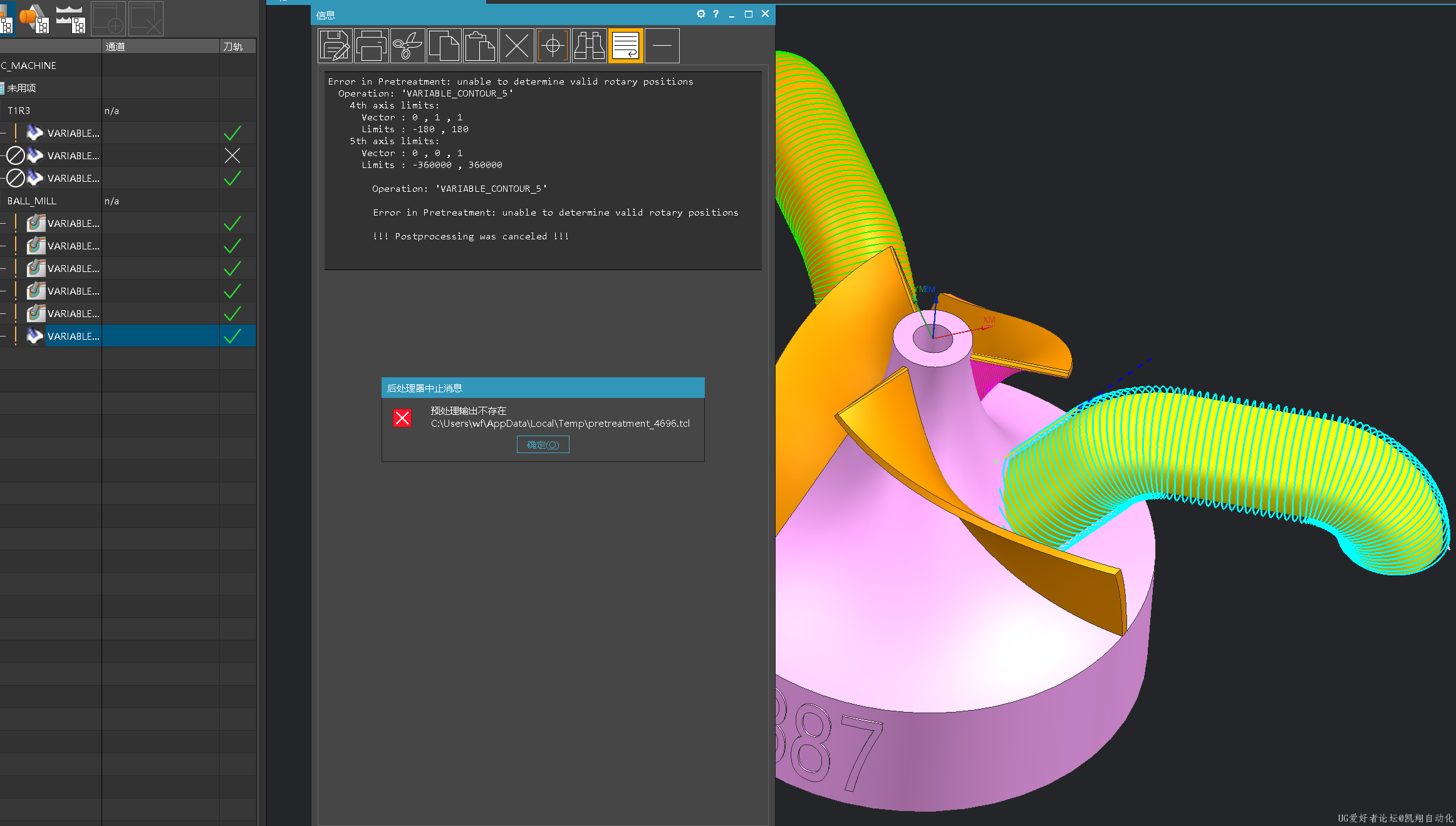This screenshot has width=1456, height=826.
Task: Switch to Geometry View (orange cylinder icon)
Action: [34, 18]
